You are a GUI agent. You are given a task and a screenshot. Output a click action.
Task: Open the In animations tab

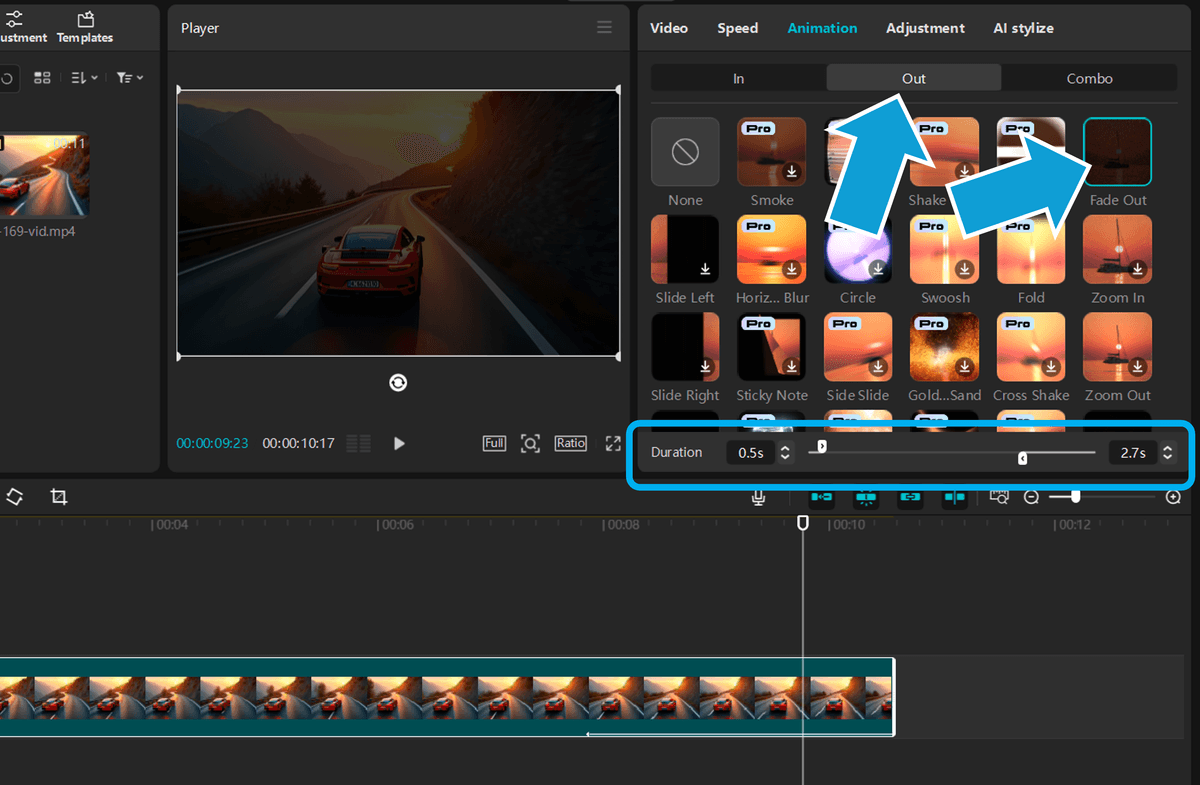click(x=738, y=78)
